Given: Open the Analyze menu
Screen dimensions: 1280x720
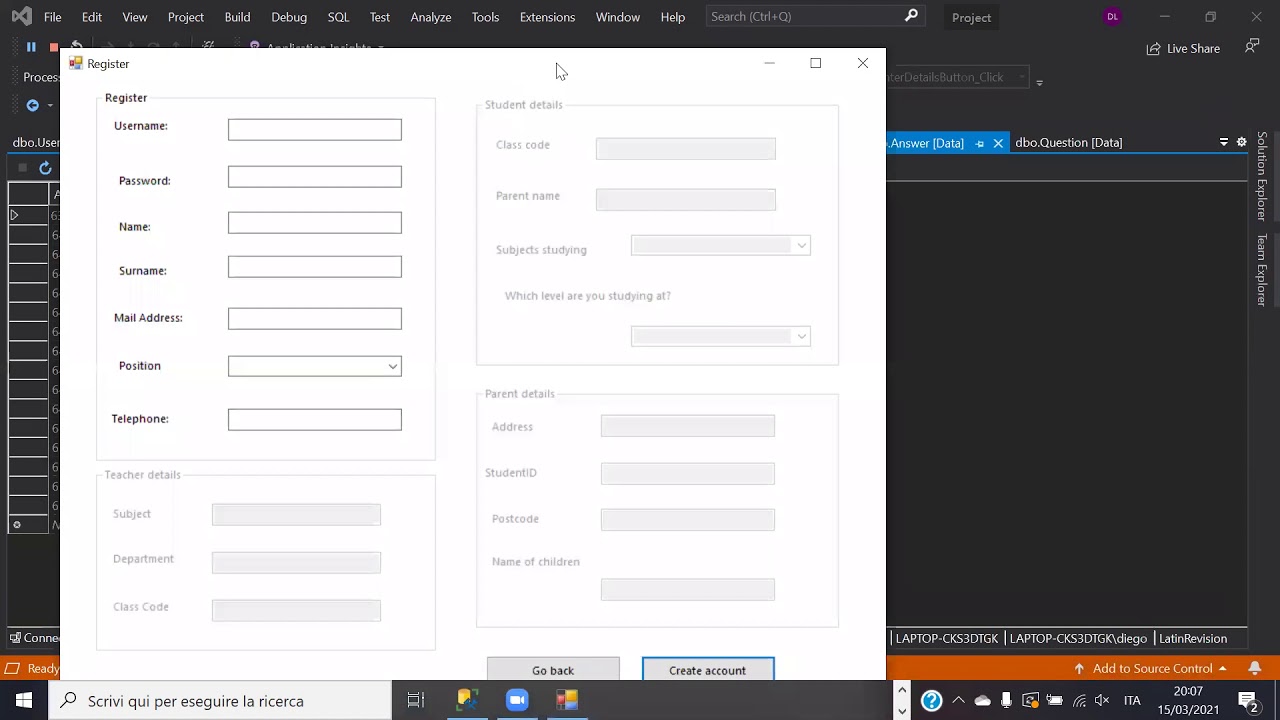Looking at the screenshot, I should click(x=430, y=17).
